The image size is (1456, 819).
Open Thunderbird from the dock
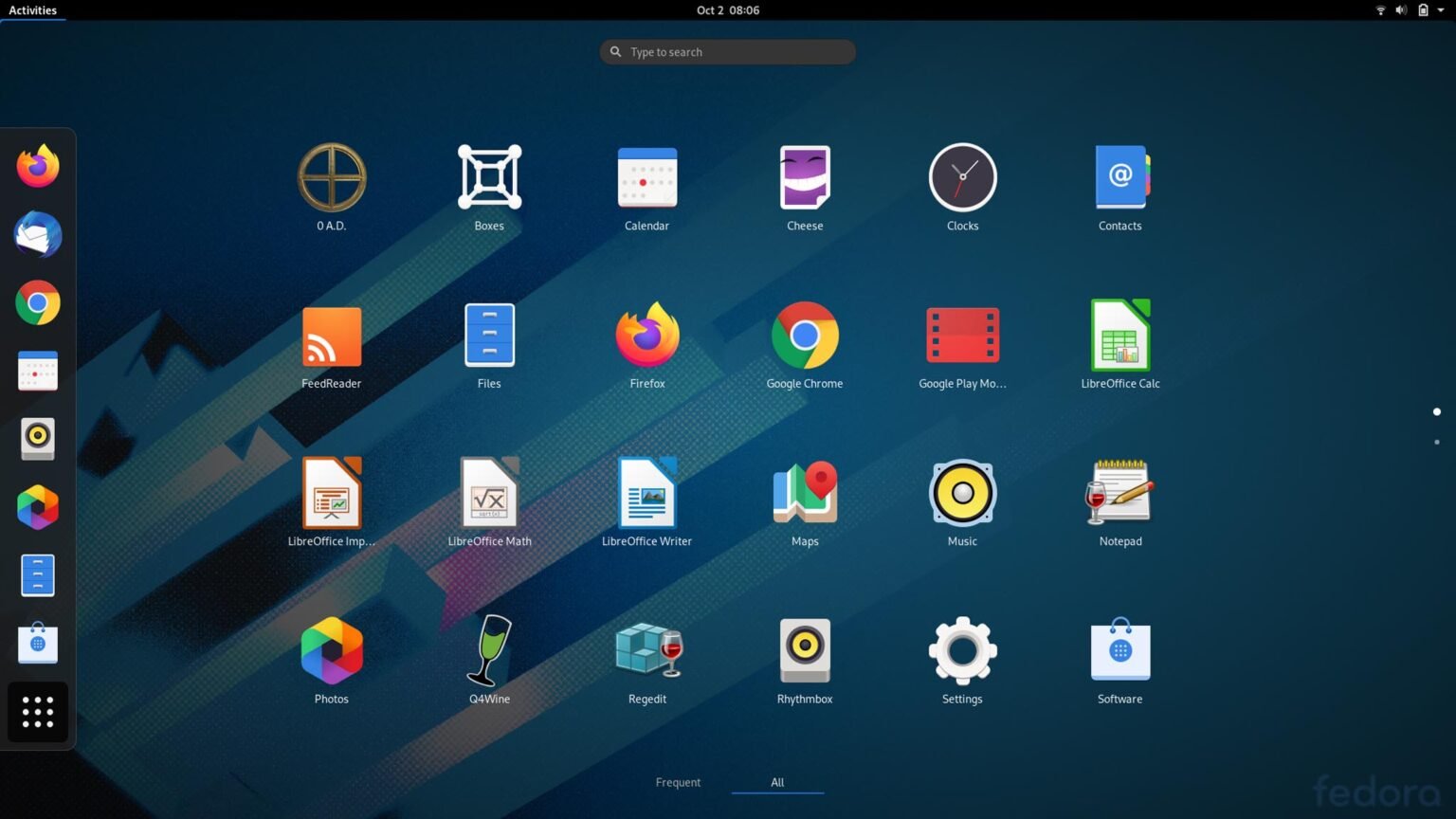(x=37, y=234)
